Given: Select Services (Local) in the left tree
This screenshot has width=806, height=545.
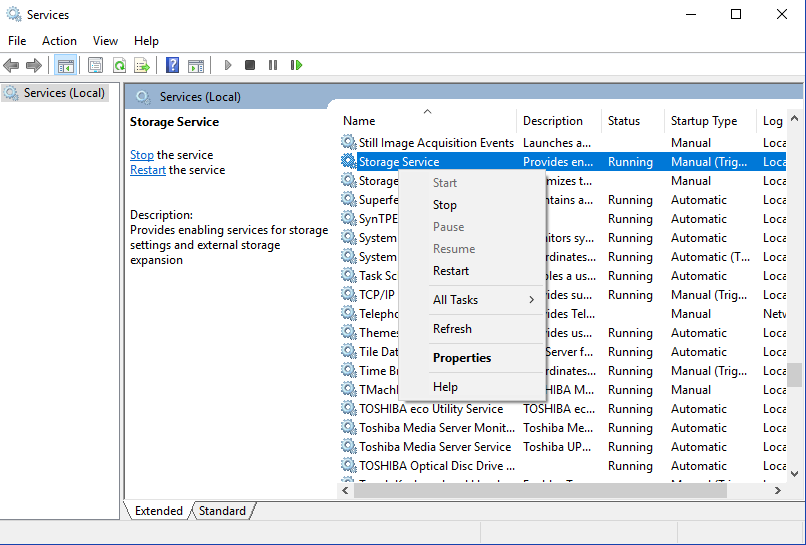Looking at the screenshot, I should pos(64,93).
